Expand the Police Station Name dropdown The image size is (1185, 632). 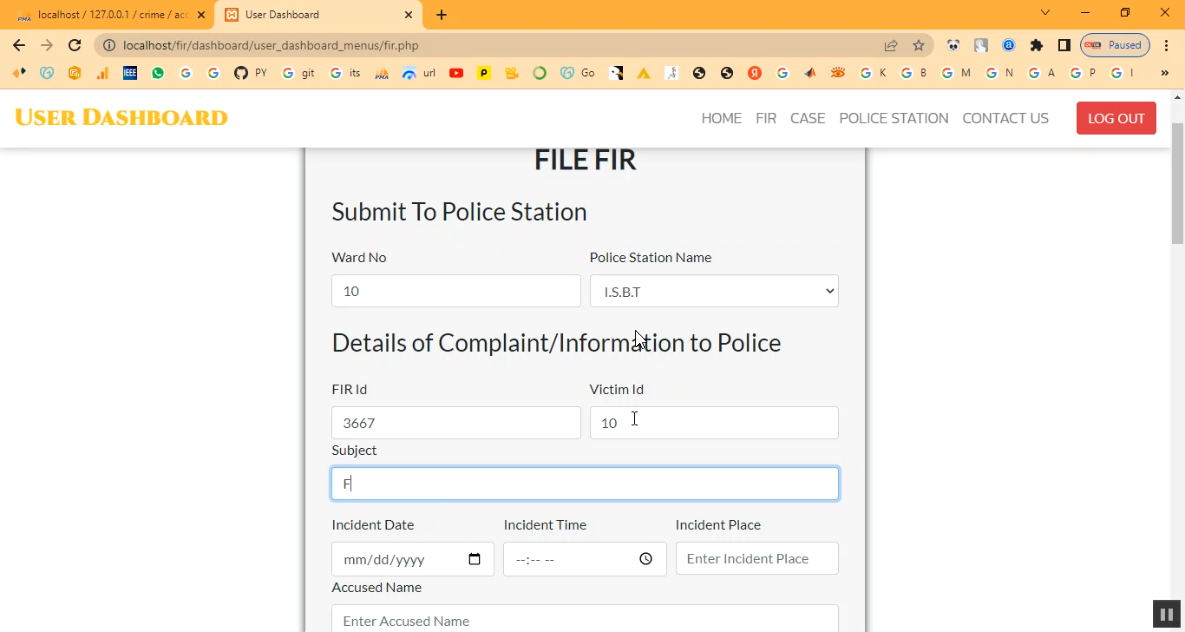[x=714, y=291]
